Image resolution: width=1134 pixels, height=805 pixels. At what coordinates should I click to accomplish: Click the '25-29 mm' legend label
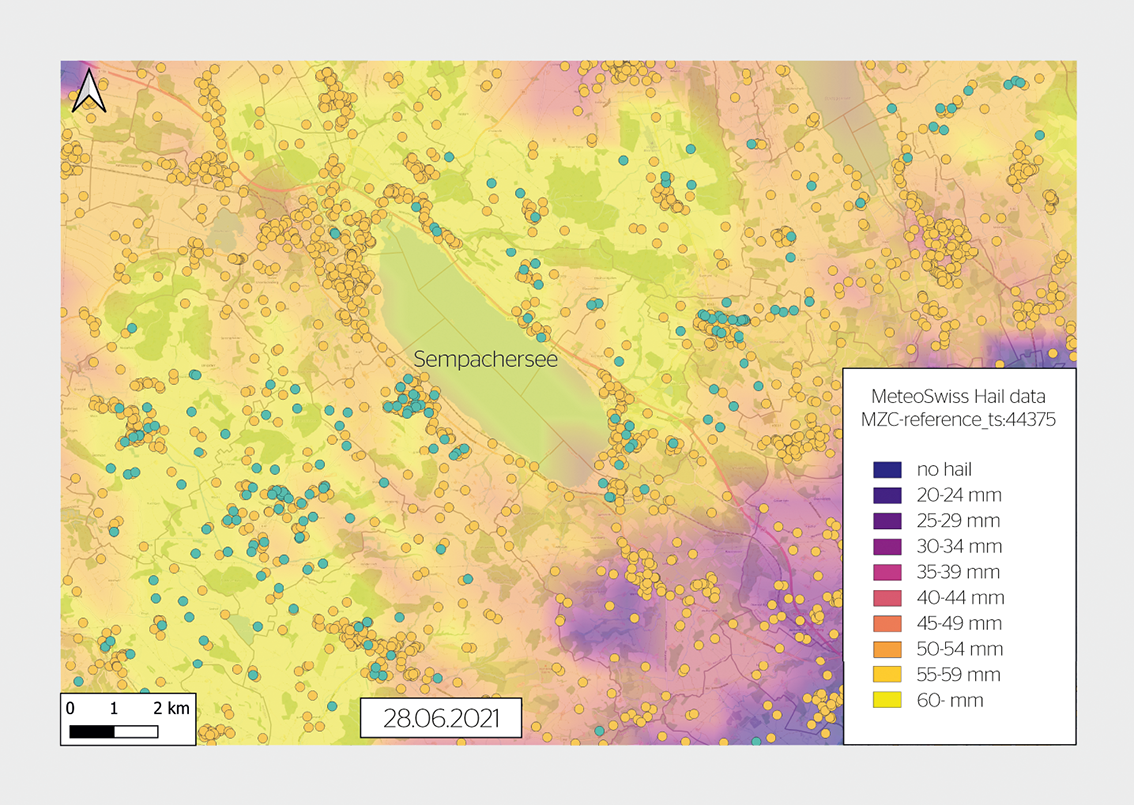958,521
